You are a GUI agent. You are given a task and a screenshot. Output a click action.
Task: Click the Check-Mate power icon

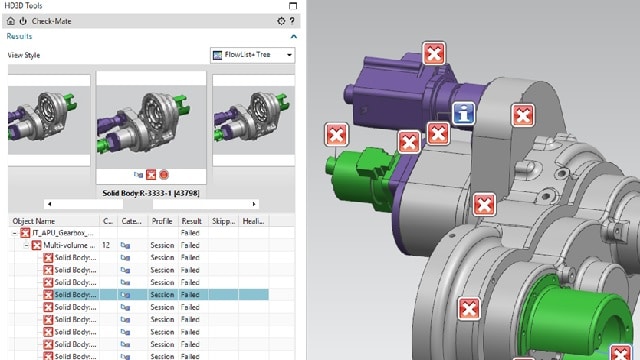pyautogui.click(x=23, y=21)
